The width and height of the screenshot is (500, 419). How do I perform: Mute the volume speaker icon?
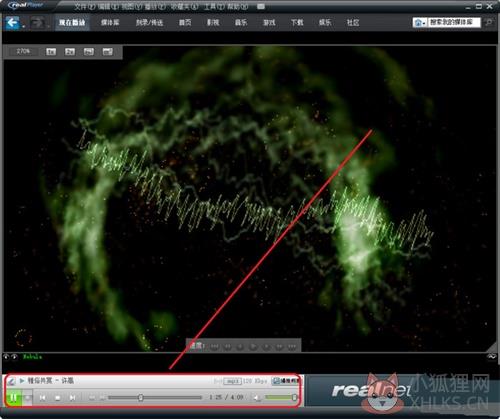tap(257, 398)
